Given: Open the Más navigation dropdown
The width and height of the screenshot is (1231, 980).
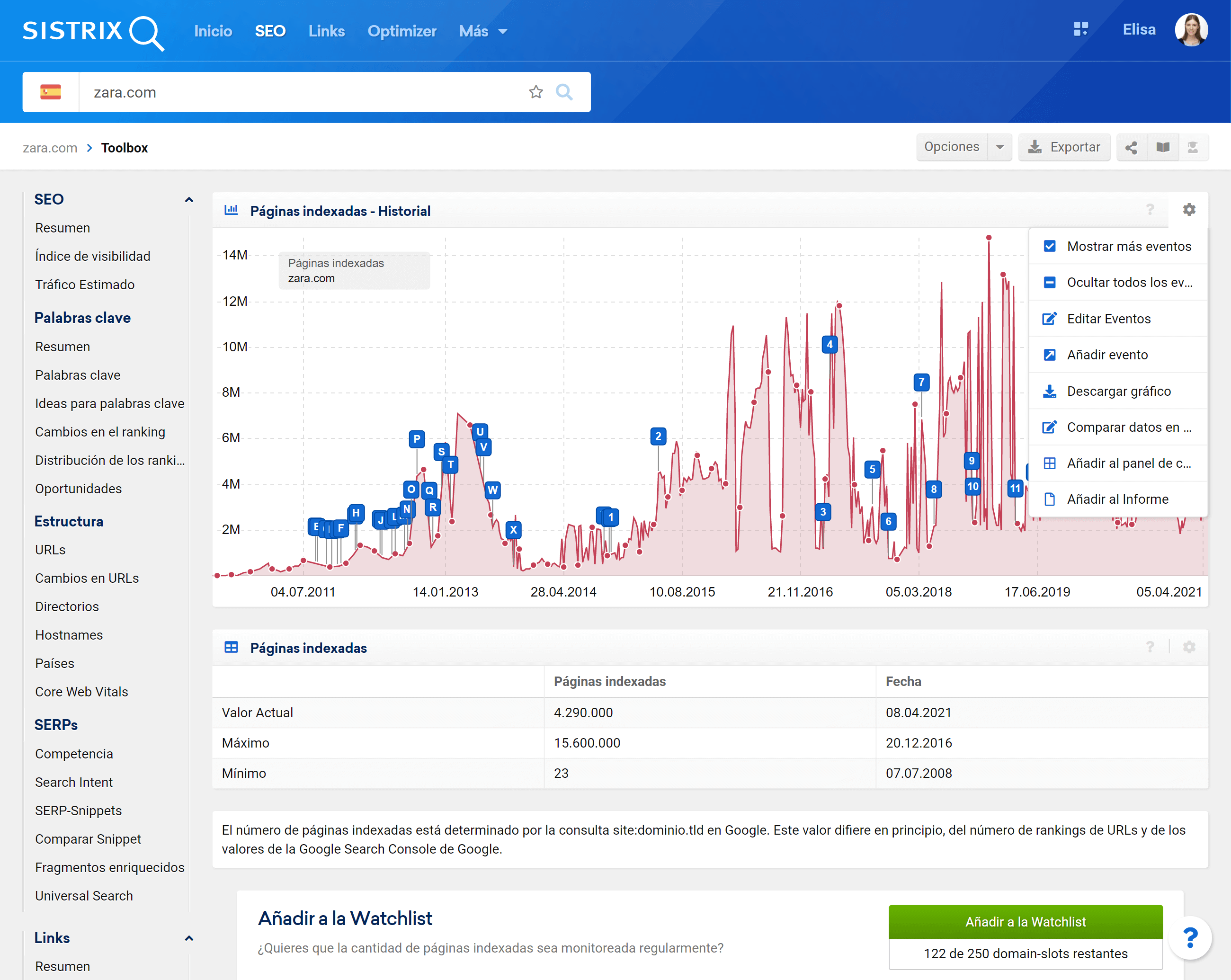Looking at the screenshot, I should point(482,31).
